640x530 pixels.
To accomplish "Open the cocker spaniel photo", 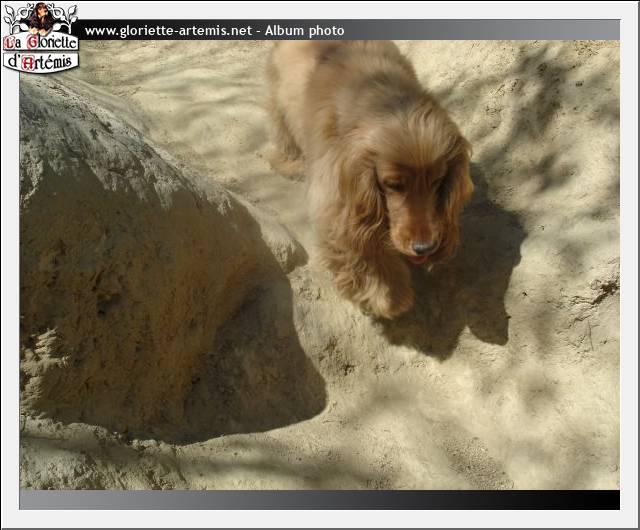I will [320, 265].
